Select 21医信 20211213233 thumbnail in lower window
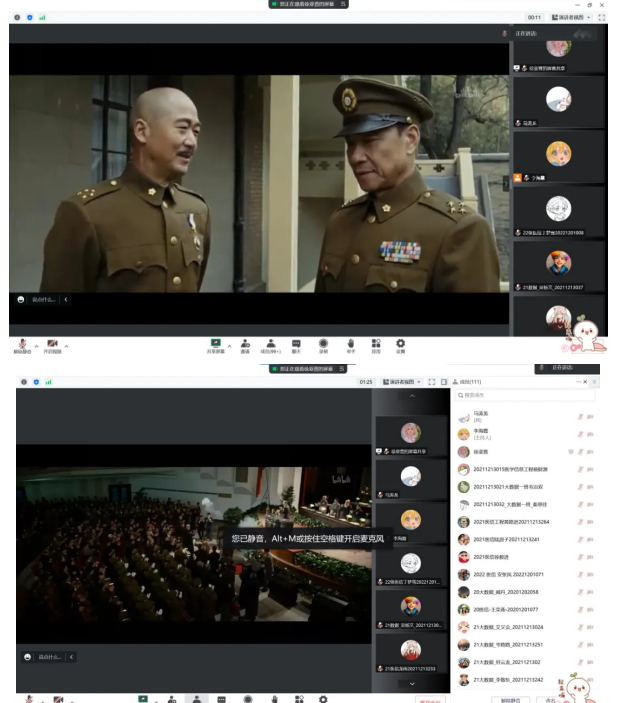This screenshot has width=622, height=703. point(411,655)
